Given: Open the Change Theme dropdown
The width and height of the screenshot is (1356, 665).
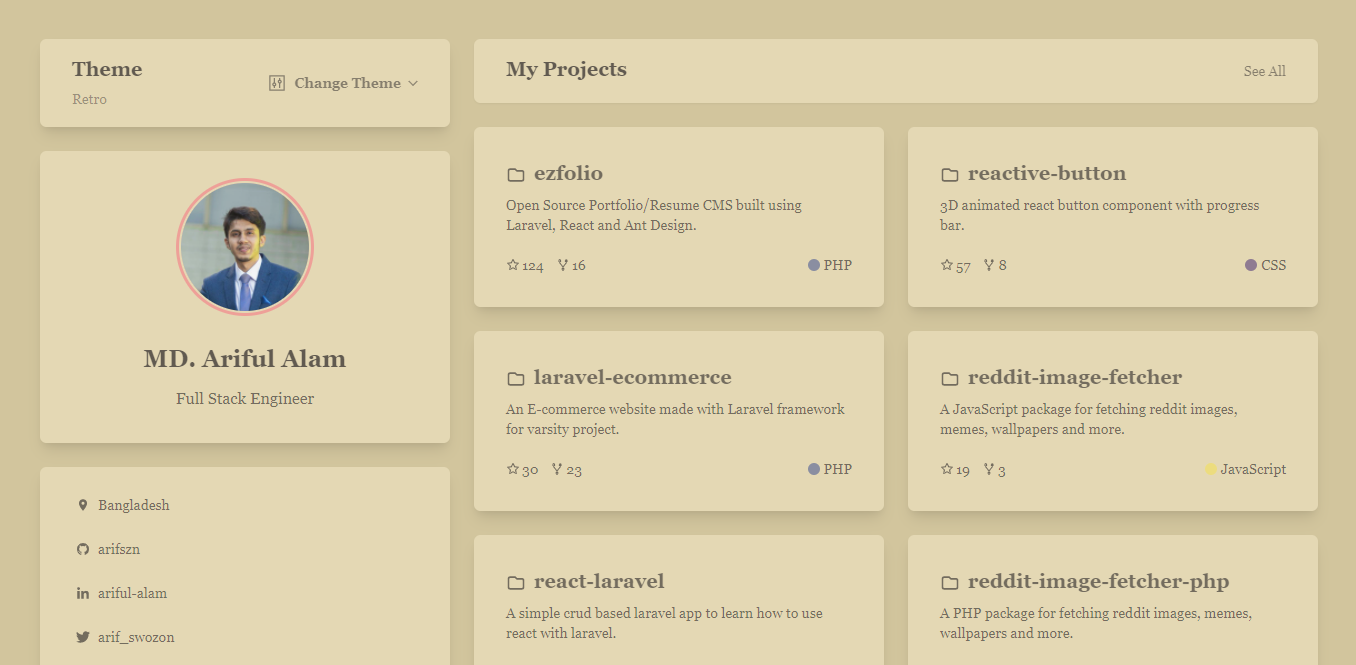Looking at the screenshot, I should coord(346,83).
